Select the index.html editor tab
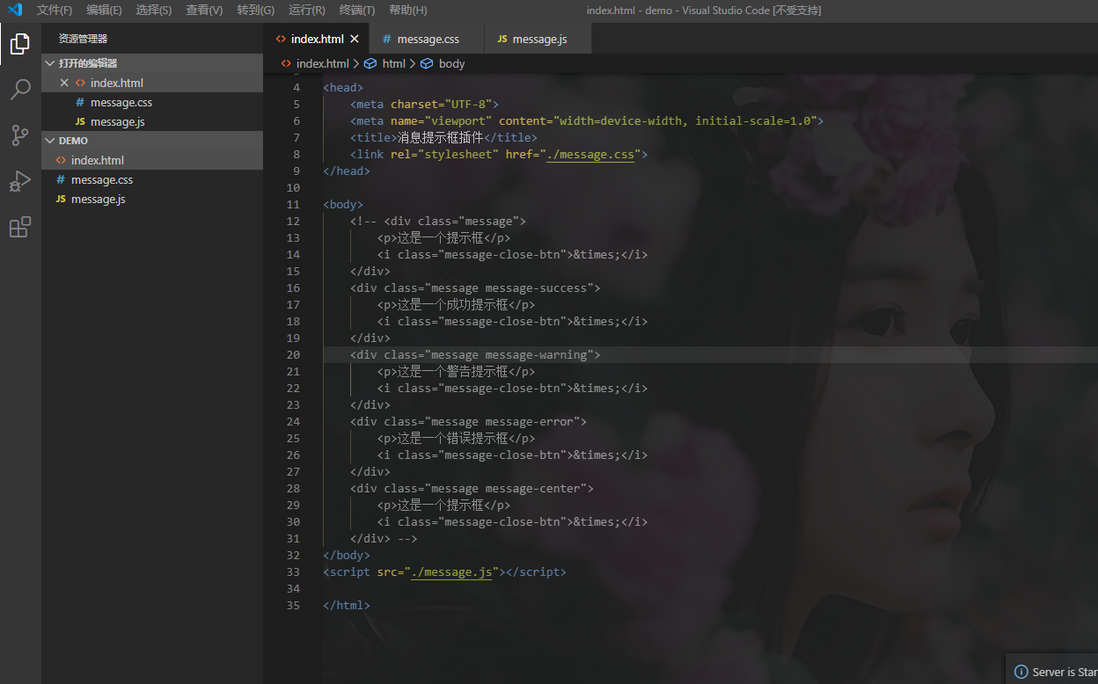 [317, 39]
